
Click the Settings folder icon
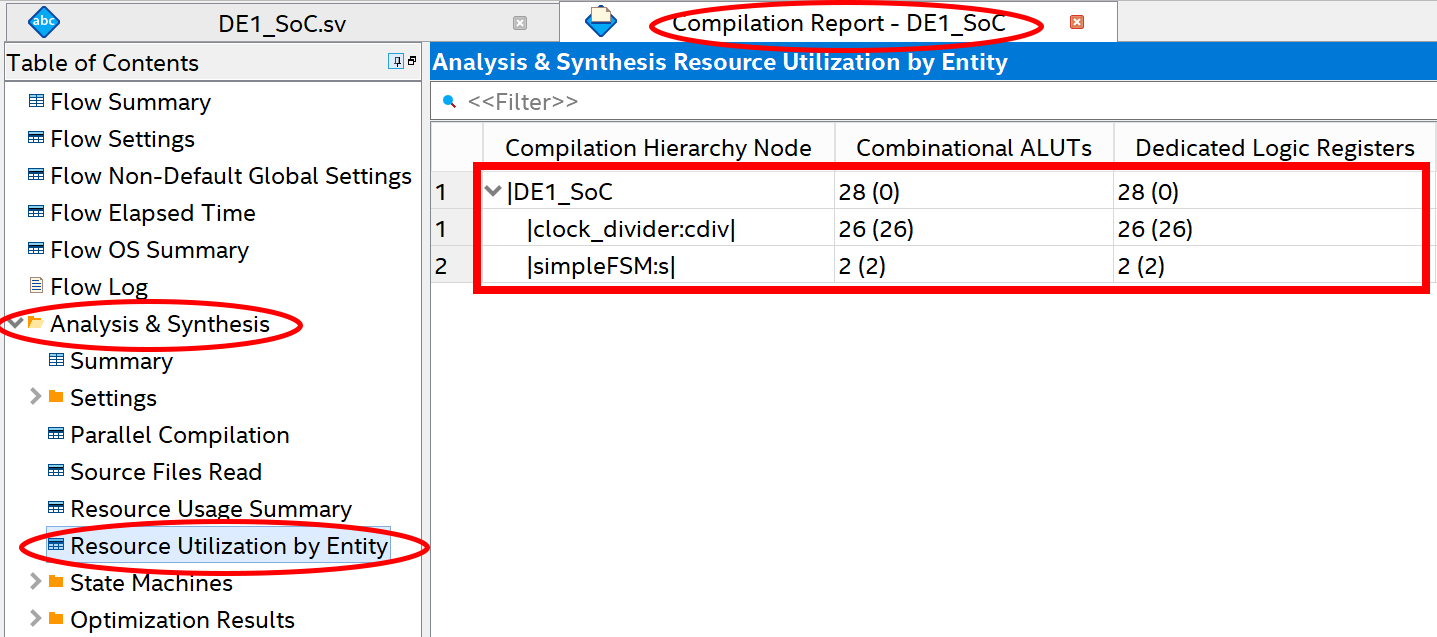click(56, 397)
